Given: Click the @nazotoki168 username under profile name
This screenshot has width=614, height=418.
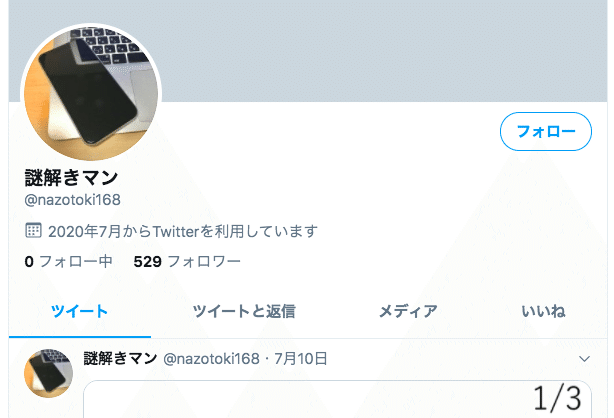Looking at the screenshot, I should 72,200.
